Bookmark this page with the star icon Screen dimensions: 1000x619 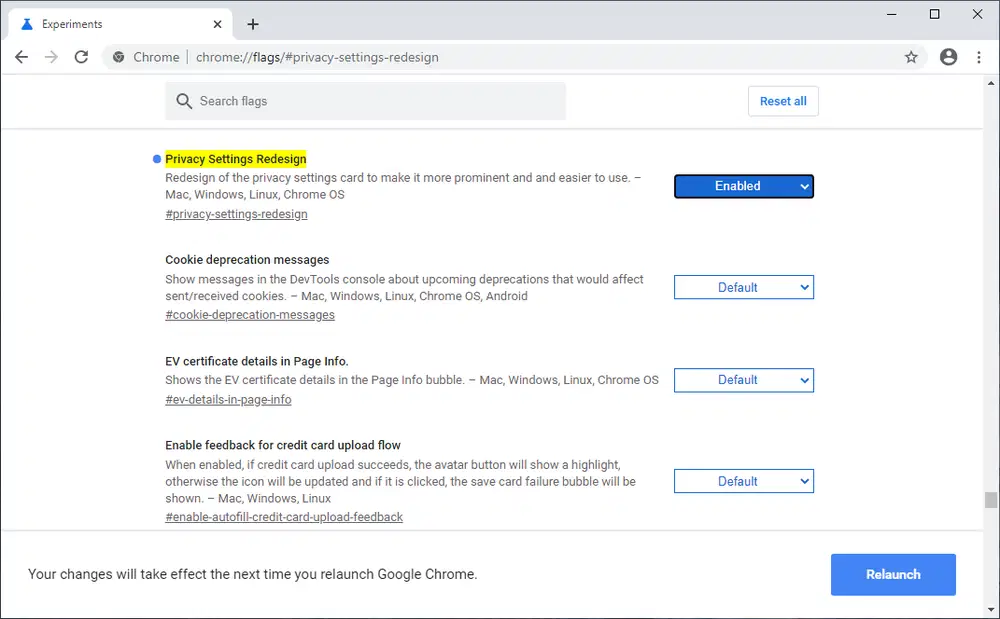point(911,57)
